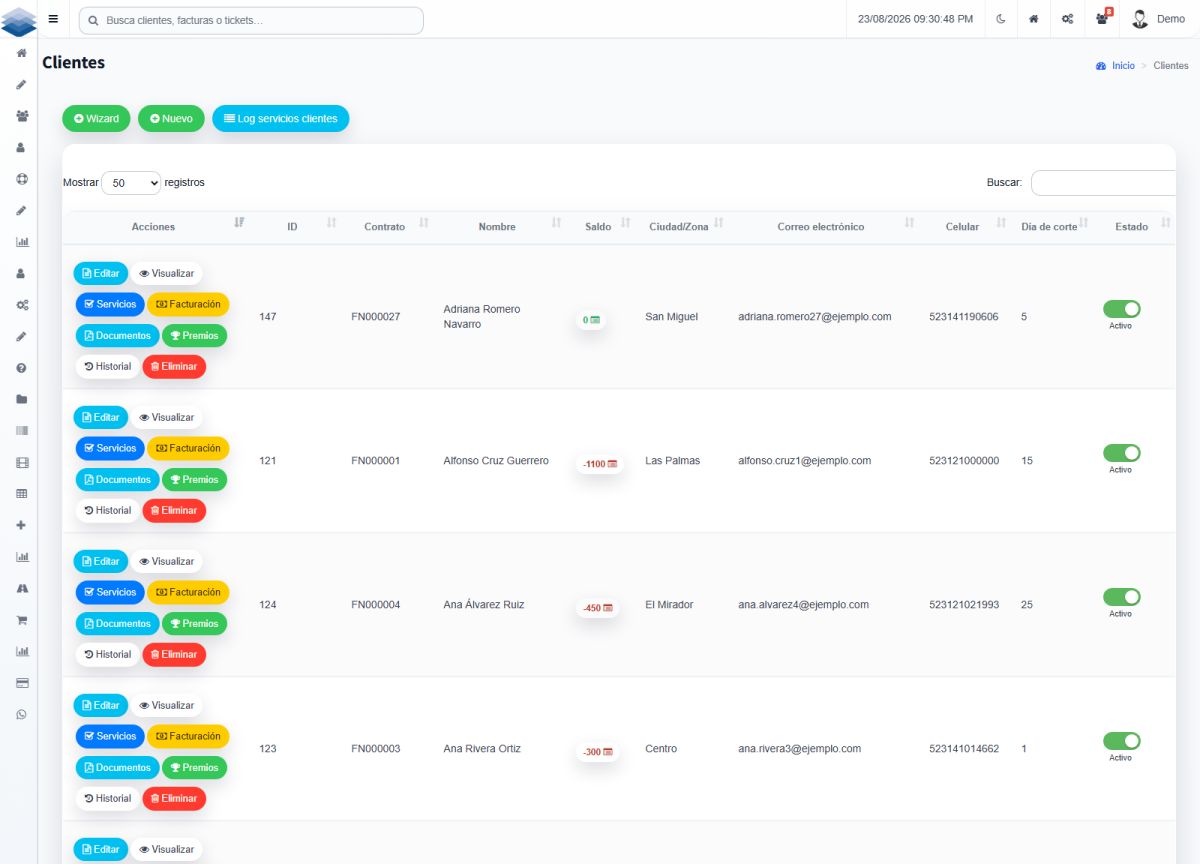The width and height of the screenshot is (1200, 864).
Task: Open the question mark help icon in sidebar
Action: coord(21,368)
